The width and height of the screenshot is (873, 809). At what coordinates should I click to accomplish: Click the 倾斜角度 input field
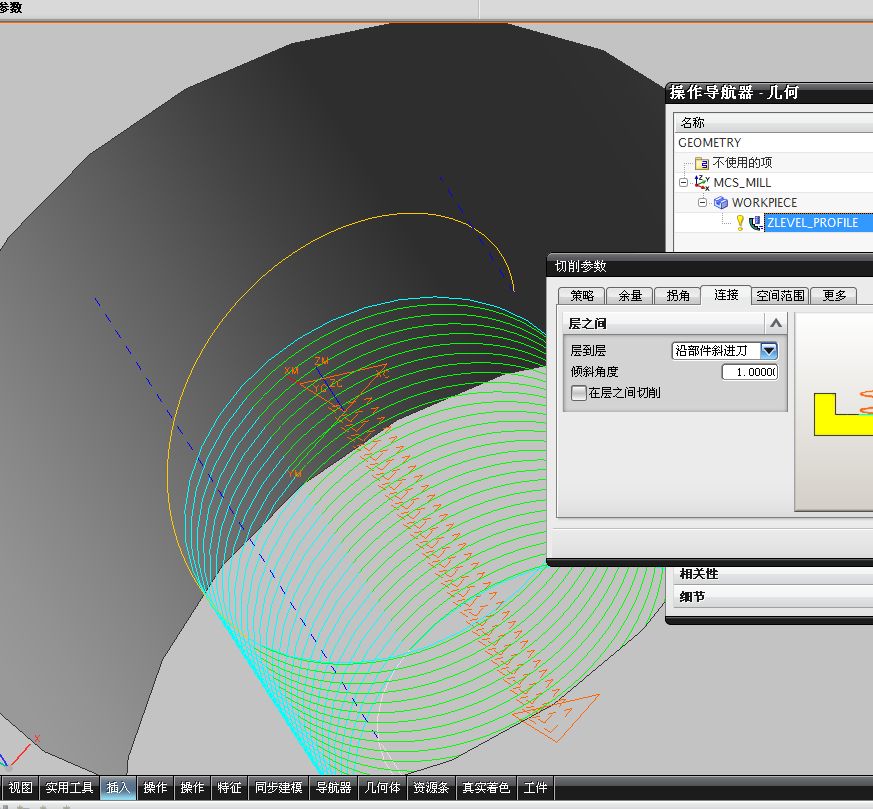click(749, 371)
